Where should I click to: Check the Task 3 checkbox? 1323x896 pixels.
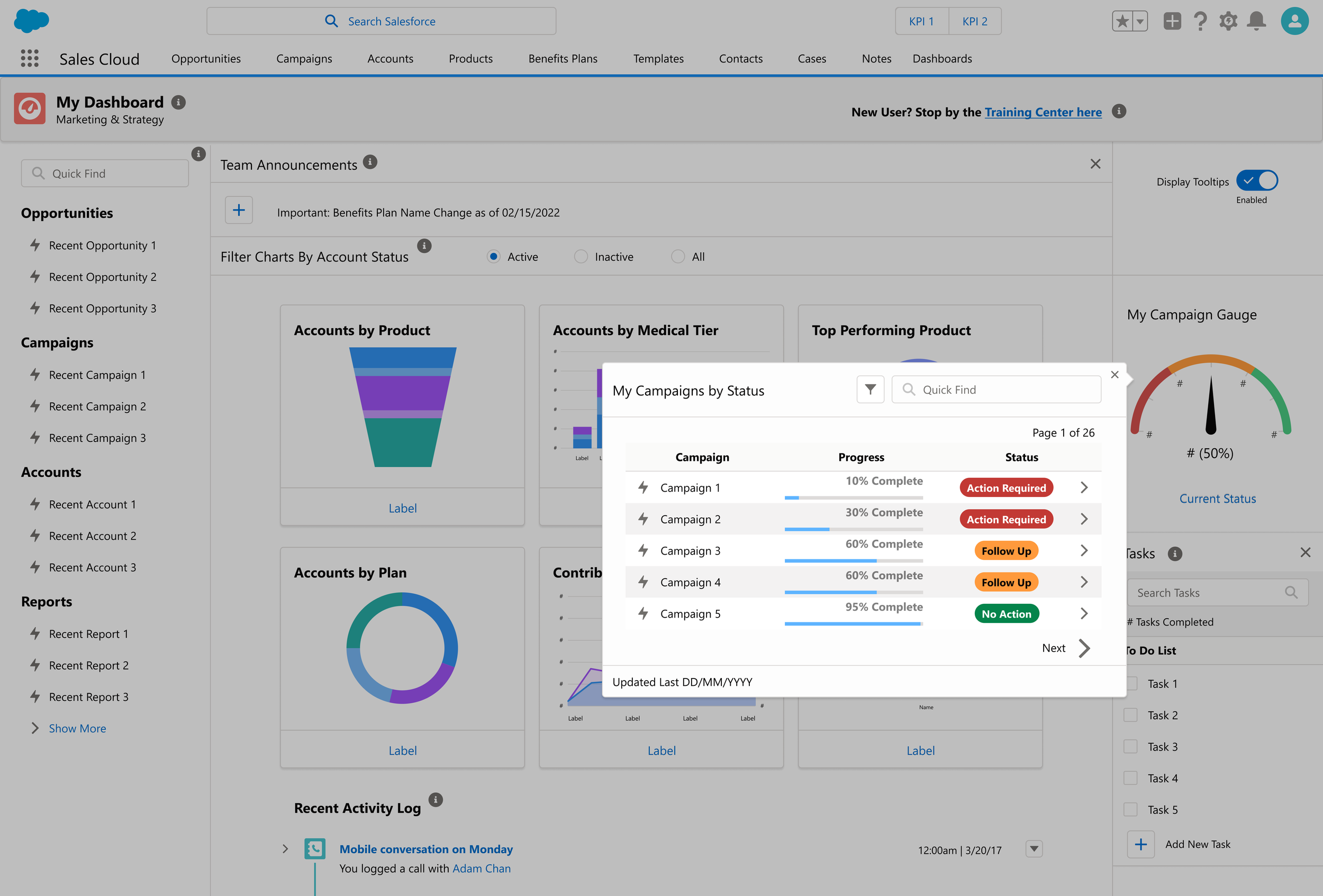[1130, 746]
